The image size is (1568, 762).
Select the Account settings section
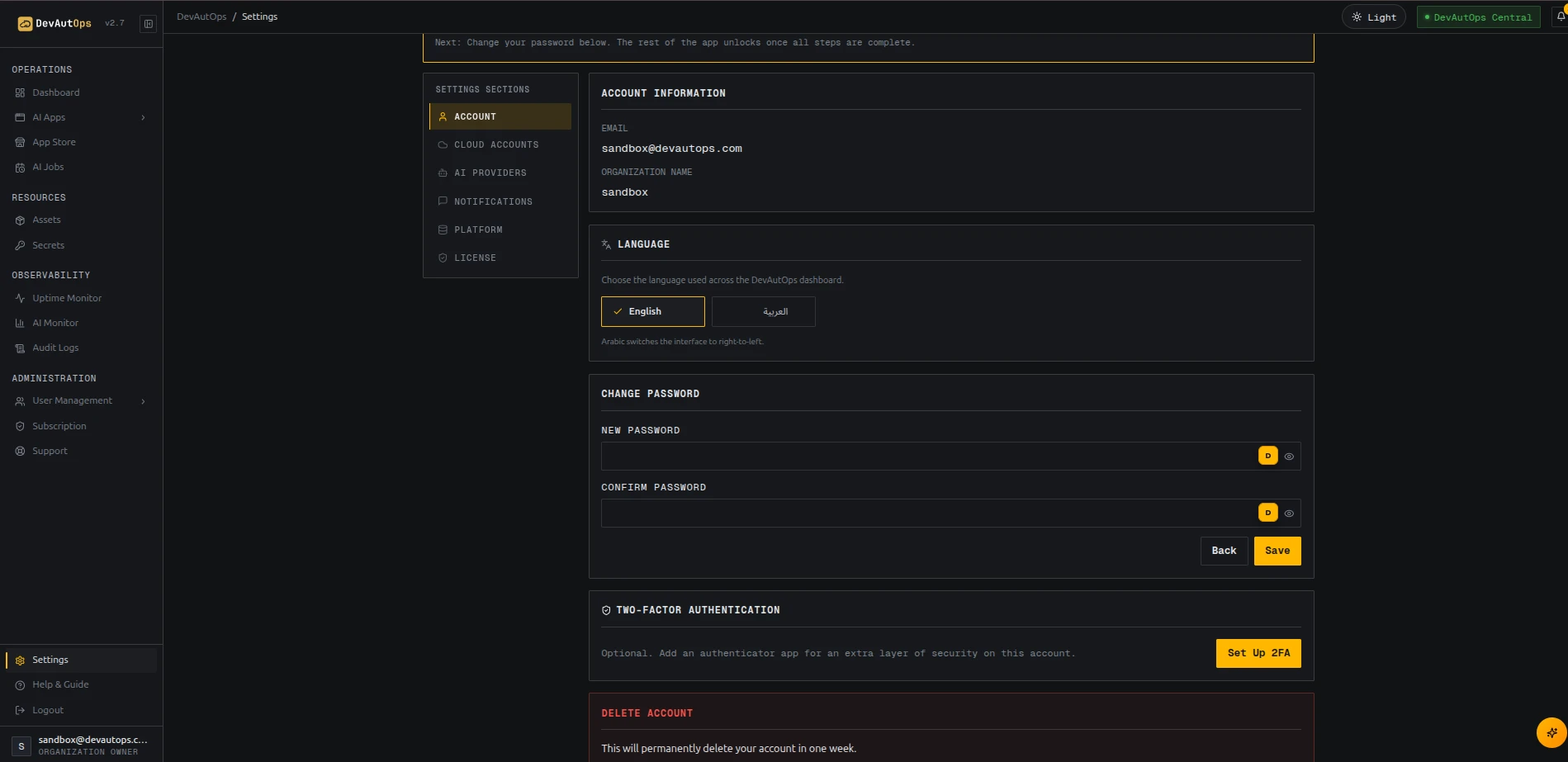click(500, 116)
